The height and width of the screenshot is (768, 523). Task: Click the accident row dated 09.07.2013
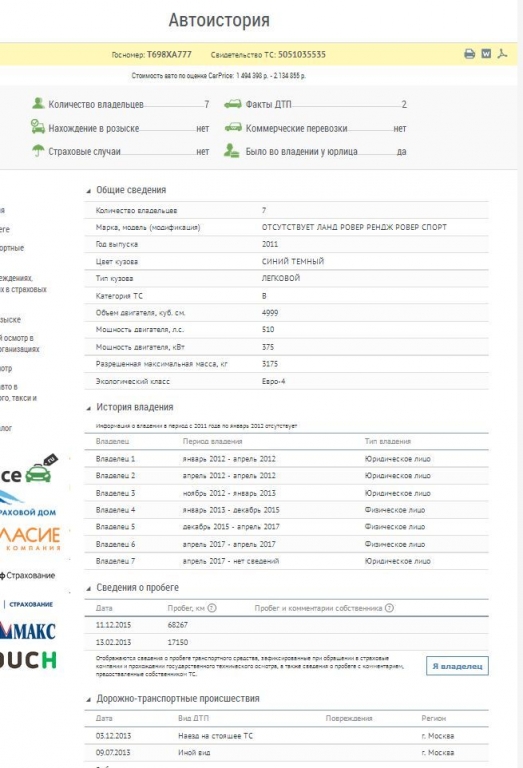(x=286, y=752)
